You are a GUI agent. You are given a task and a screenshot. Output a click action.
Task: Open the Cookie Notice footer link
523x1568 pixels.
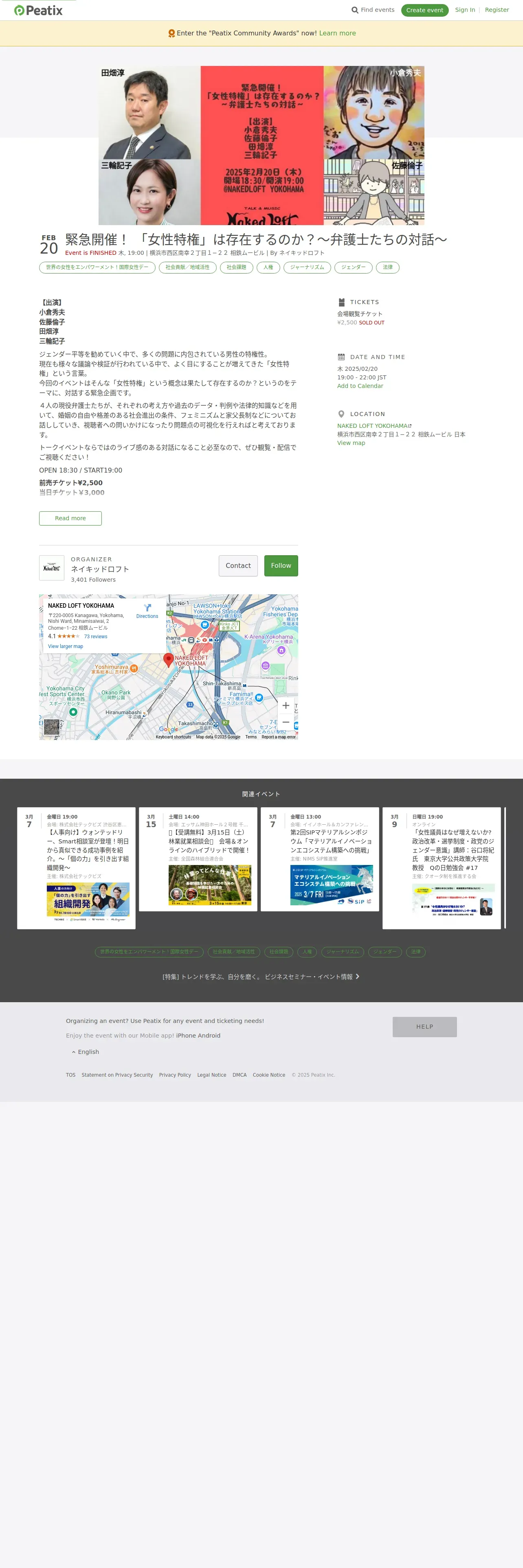tap(269, 1075)
